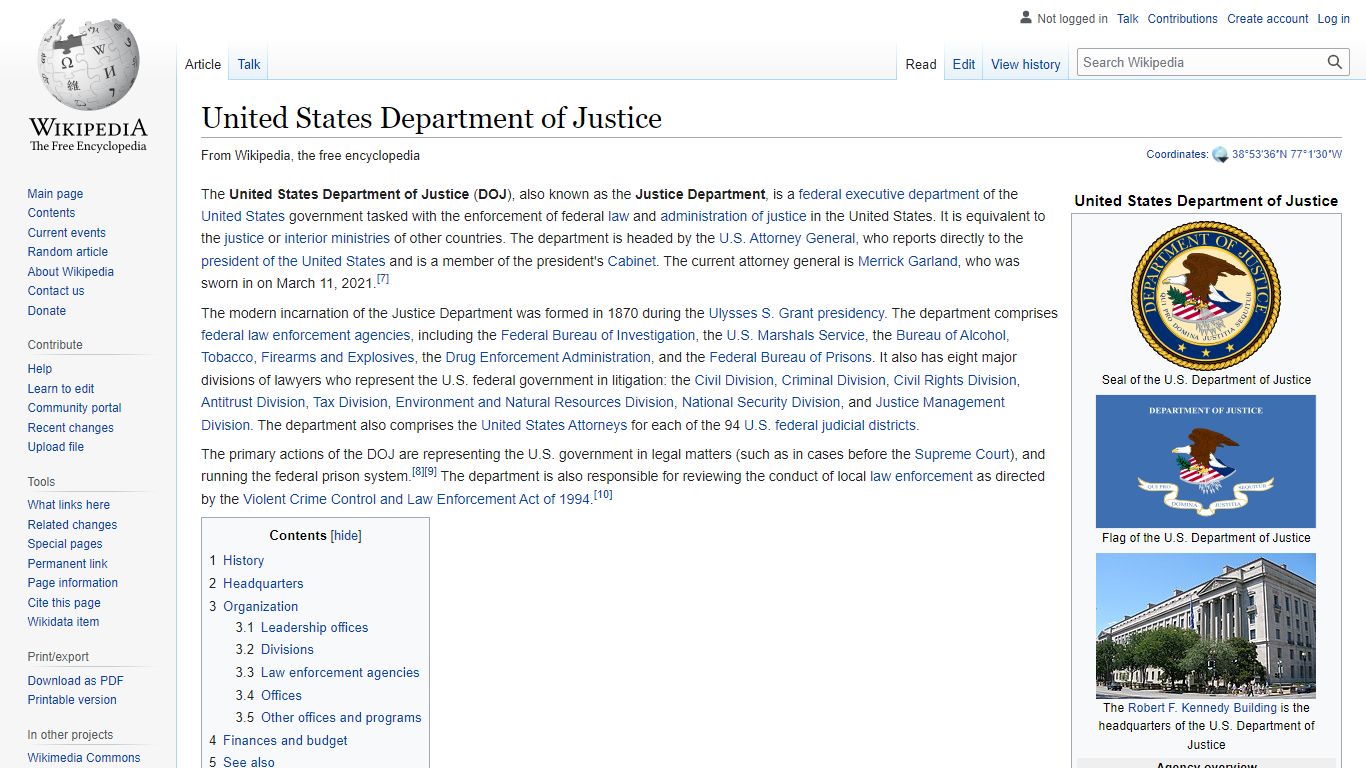
Task: Open the coordinates 38°53′36″N 77°1′30″W link
Action: (x=1287, y=155)
